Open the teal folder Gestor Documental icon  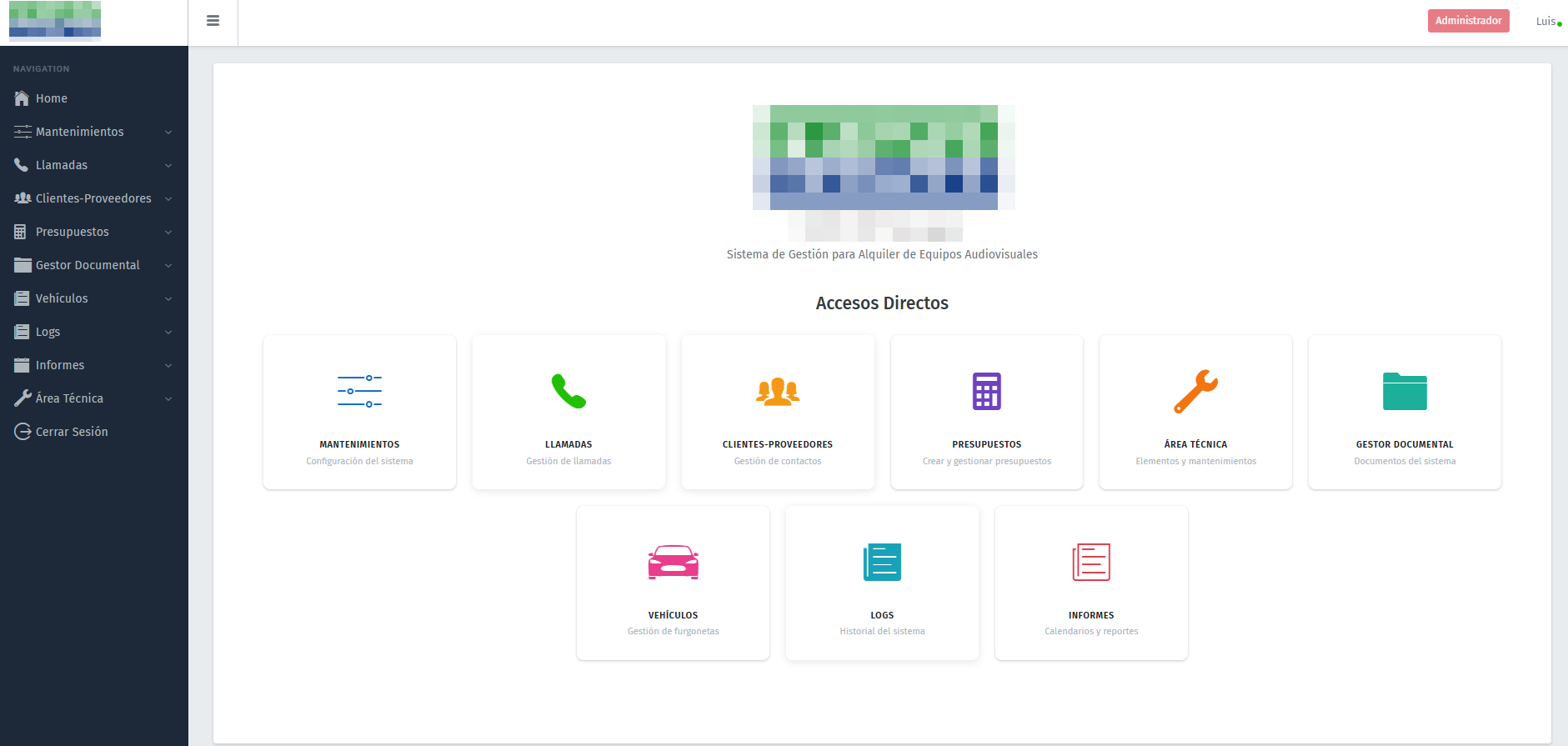[1405, 391]
